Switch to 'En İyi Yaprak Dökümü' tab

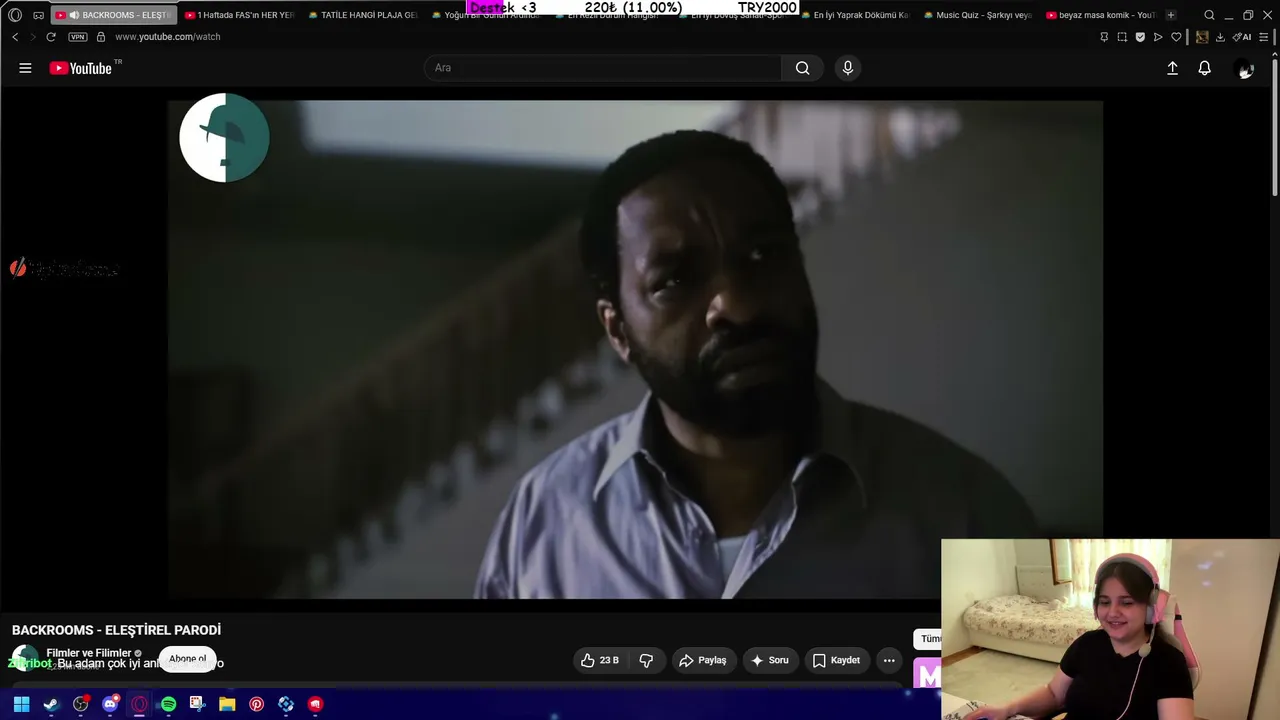coord(856,15)
